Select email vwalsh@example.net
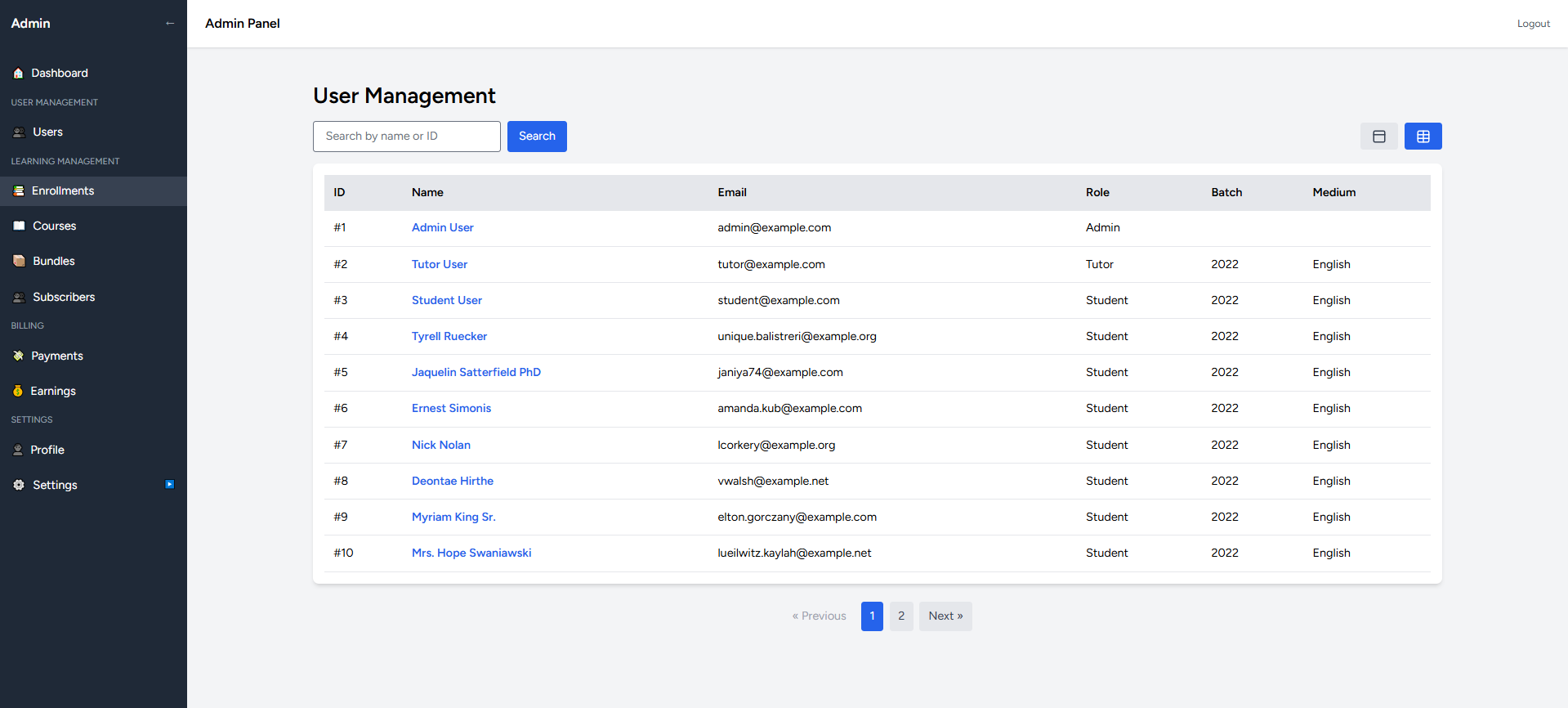Image resolution: width=1568 pixels, height=708 pixels. (773, 482)
